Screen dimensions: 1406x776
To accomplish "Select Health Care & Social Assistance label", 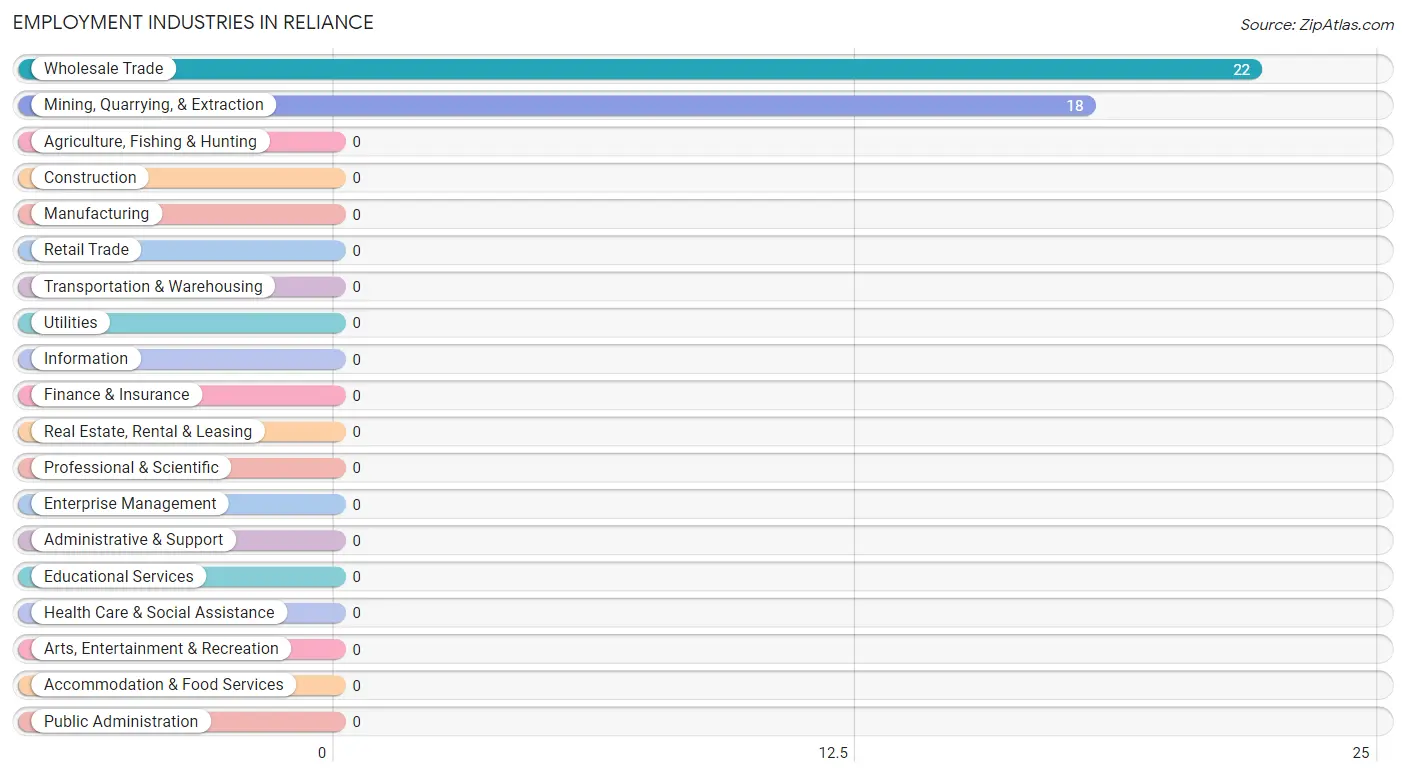I will click(x=159, y=613).
